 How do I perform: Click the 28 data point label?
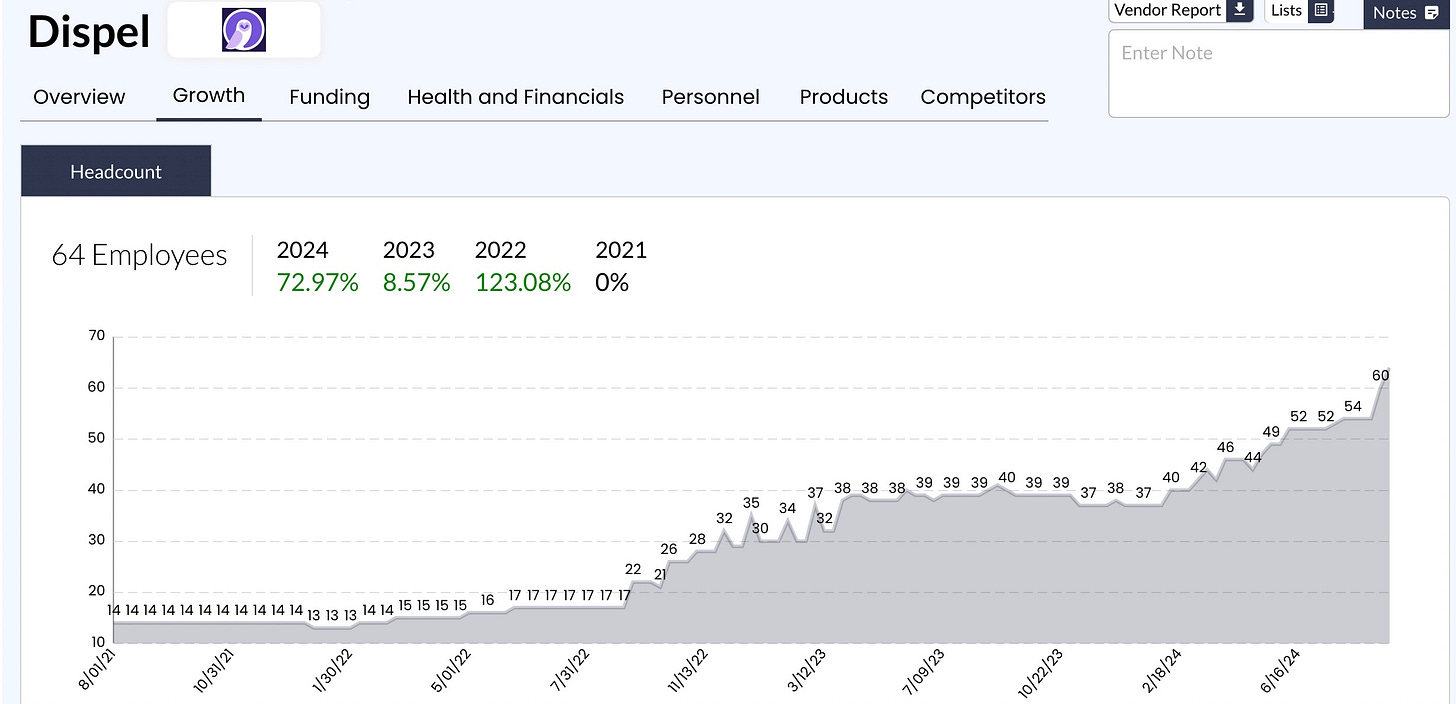pos(697,539)
